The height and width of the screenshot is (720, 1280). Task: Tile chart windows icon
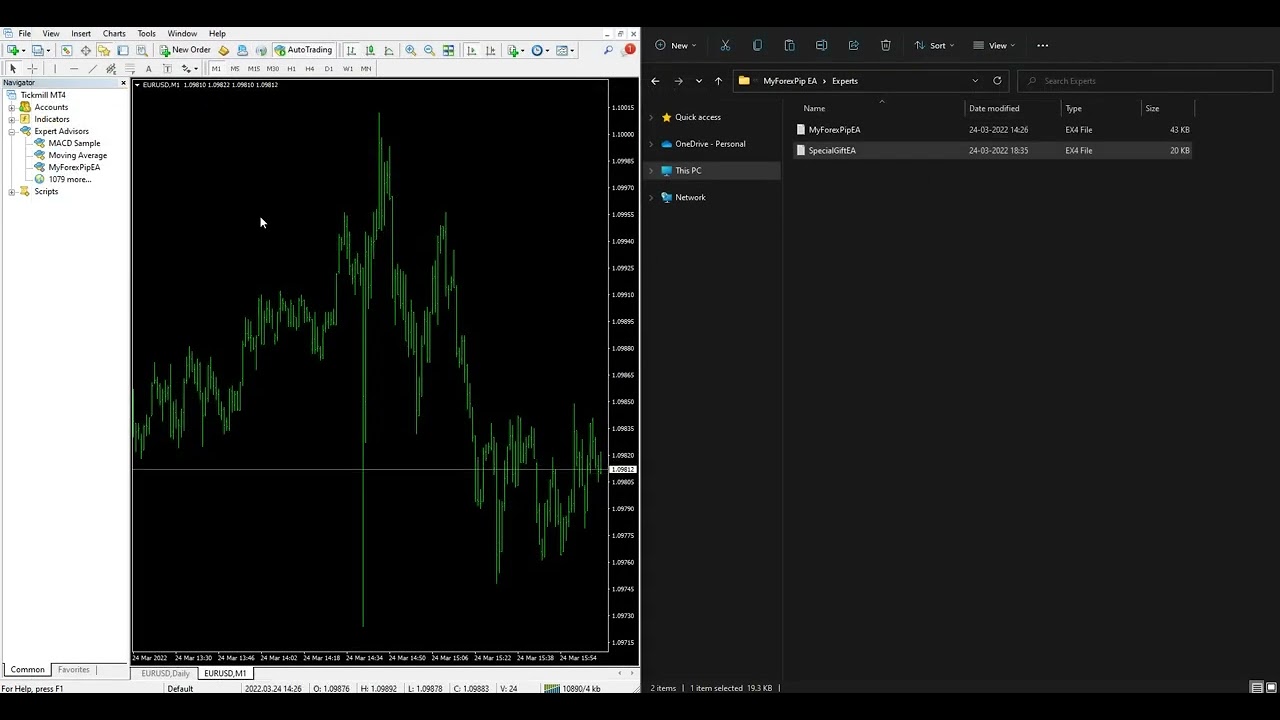[448, 50]
